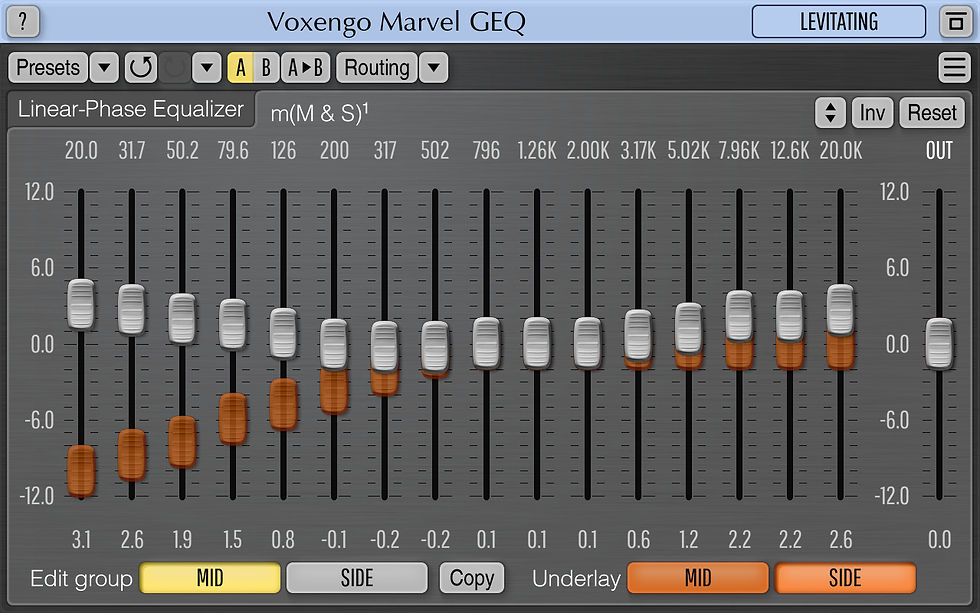
Task: Click the 3.17K band gain value 0.6
Action: tap(638, 539)
